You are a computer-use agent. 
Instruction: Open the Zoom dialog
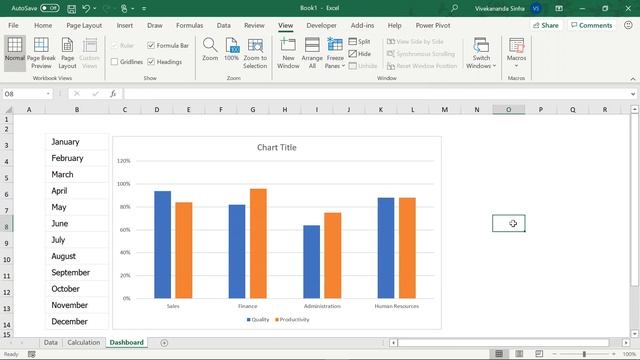(210, 49)
